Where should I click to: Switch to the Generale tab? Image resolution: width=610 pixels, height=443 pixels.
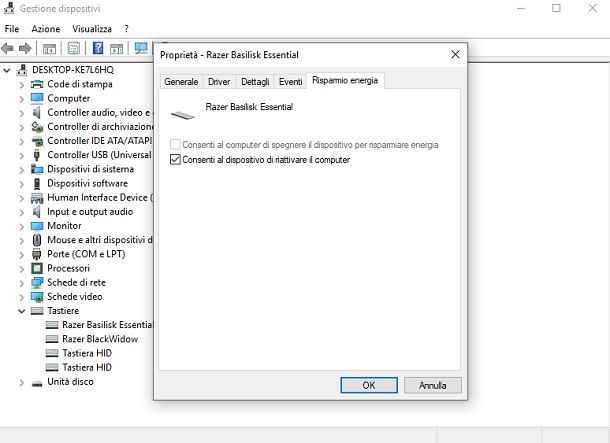coord(181,82)
